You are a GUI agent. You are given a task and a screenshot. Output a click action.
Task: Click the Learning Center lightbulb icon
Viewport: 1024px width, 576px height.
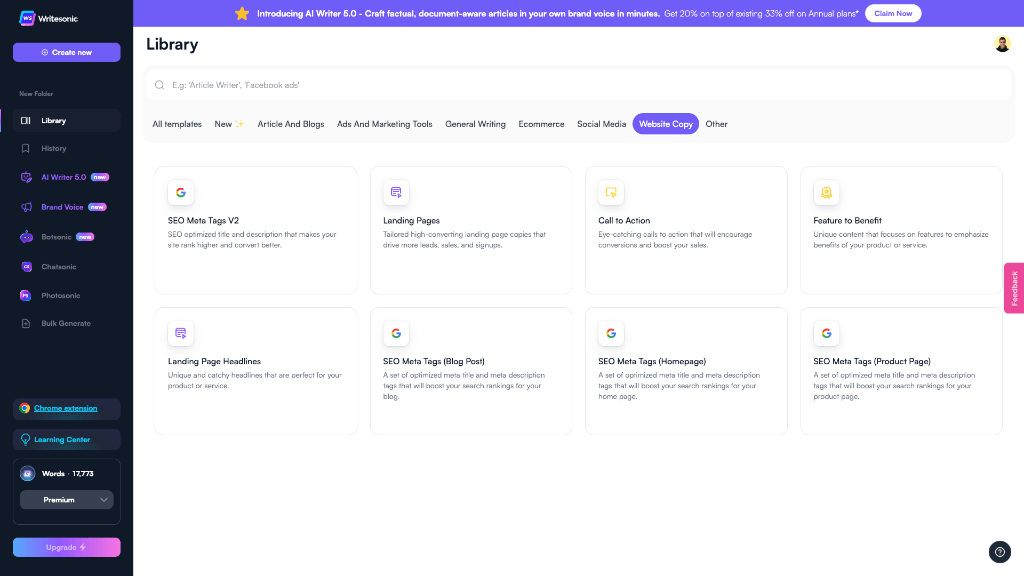[x=25, y=440]
